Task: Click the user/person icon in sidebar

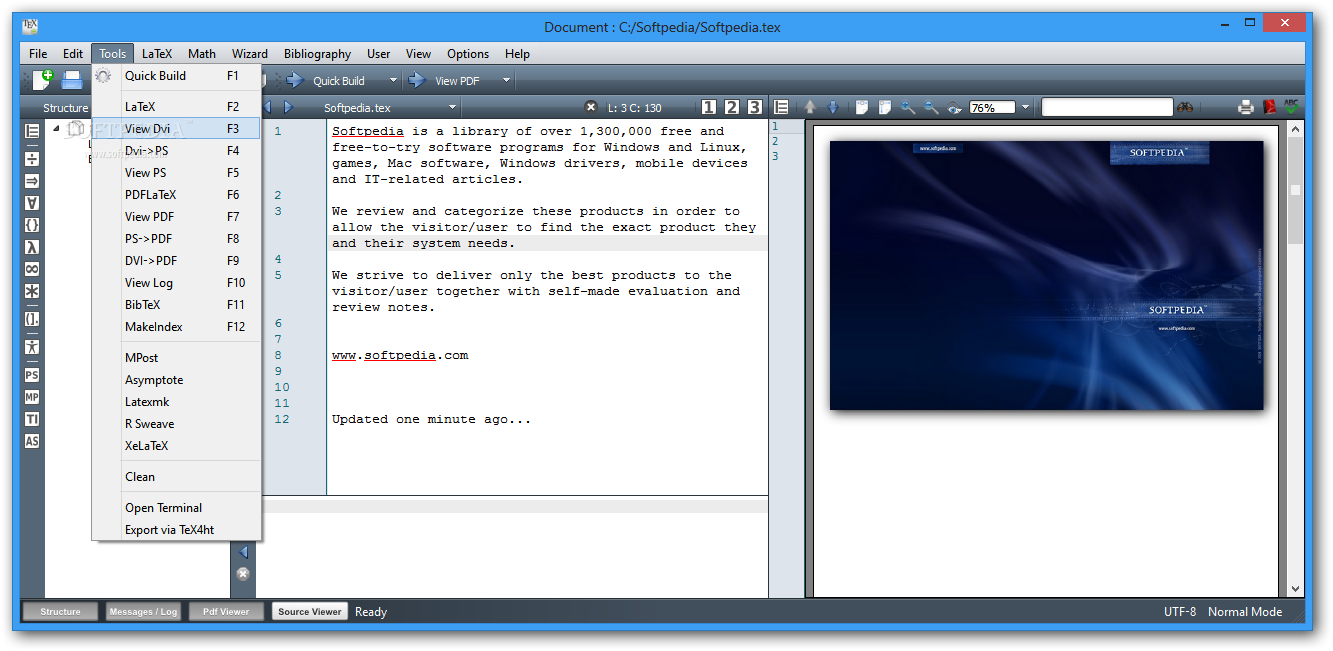Action: (x=32, y=347)
